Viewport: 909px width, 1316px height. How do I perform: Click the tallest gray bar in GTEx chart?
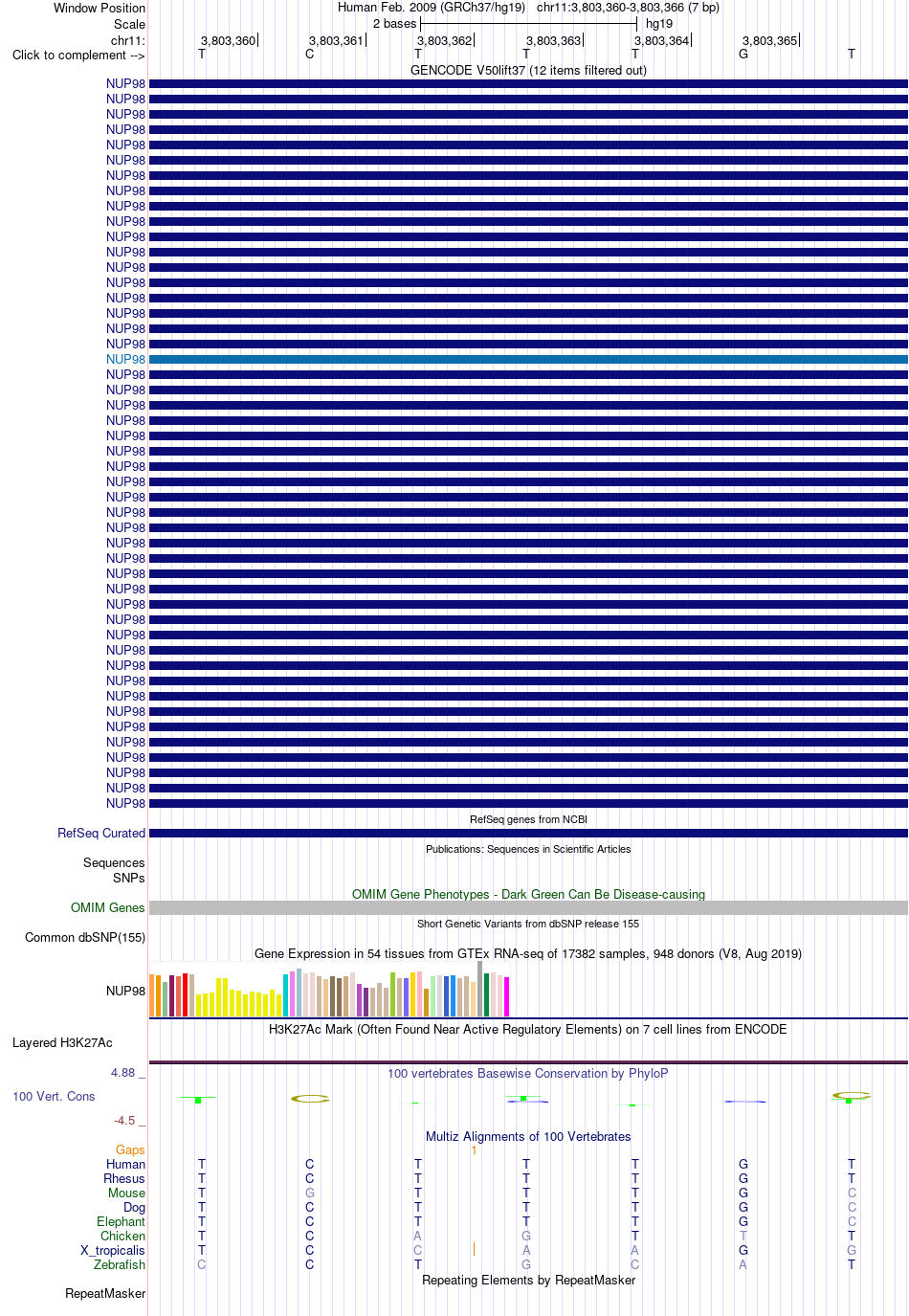click(x=480, y=989)
